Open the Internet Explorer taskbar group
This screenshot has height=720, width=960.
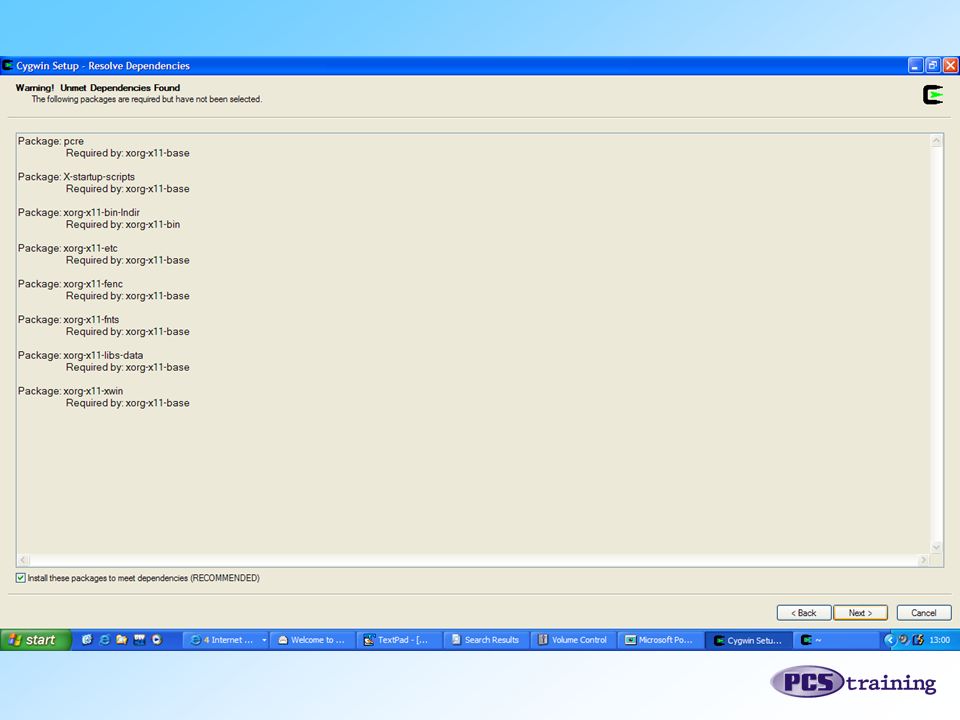pyautogui.click(x=226, y=640)
